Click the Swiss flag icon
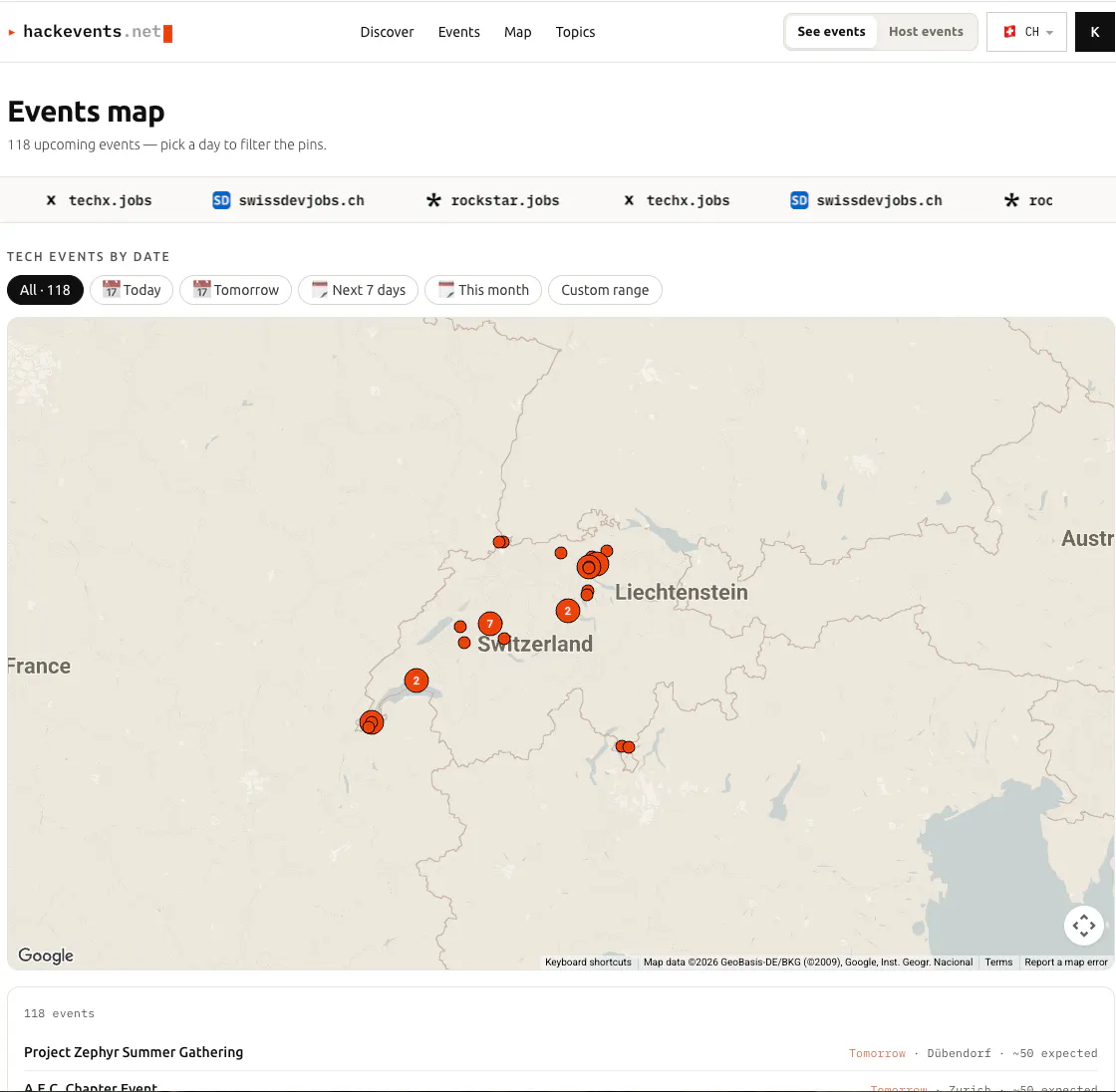The image size is (1116, 1092). pos(1009,31)
